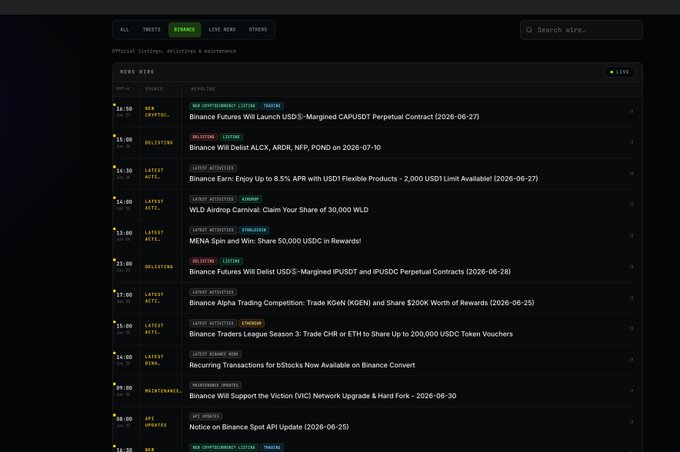The image size is (680, 452).
Task: Click red DELISTING tag on ALCX row
Action: (x=203, y=137)
